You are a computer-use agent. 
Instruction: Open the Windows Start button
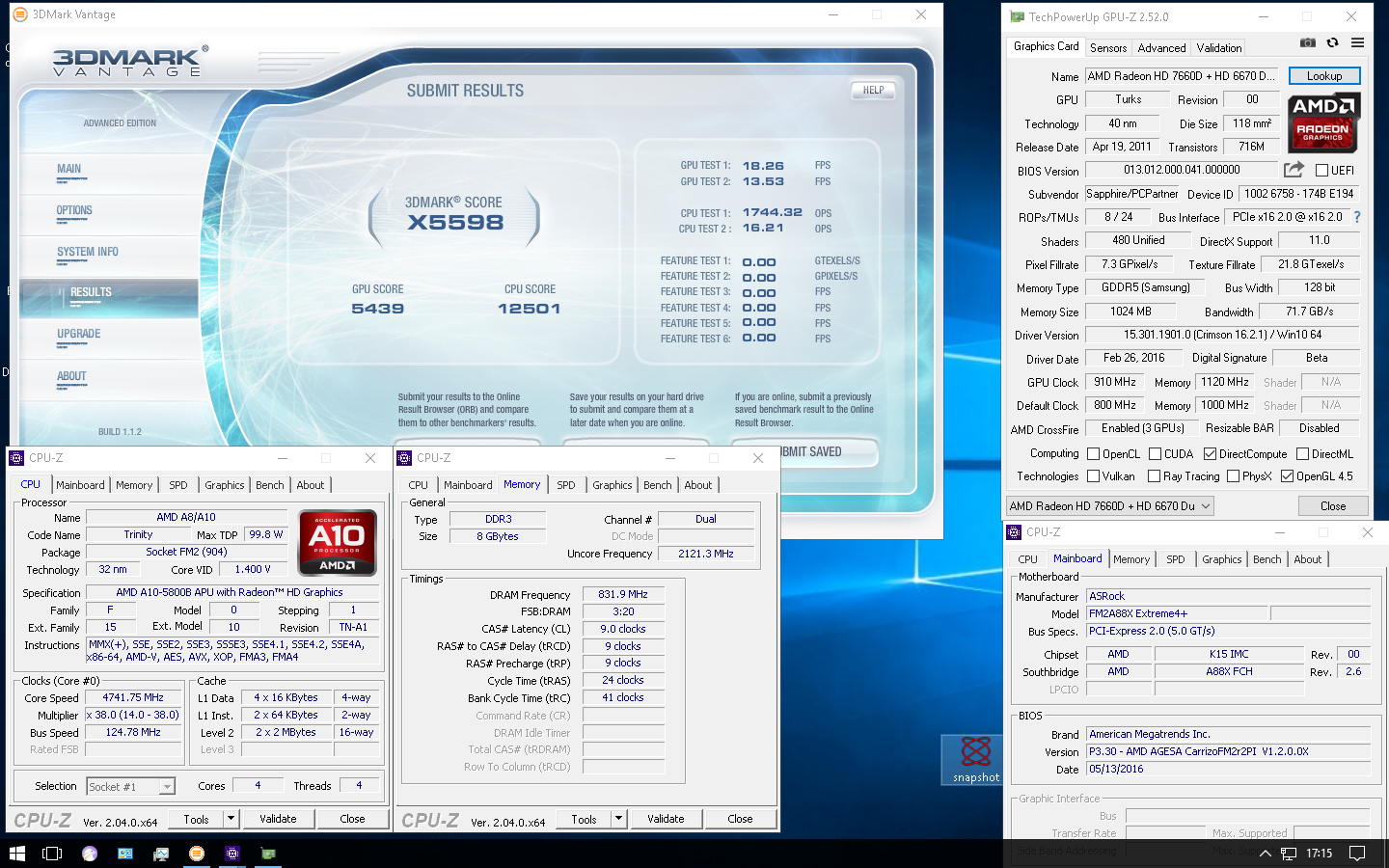coord(16,853)
